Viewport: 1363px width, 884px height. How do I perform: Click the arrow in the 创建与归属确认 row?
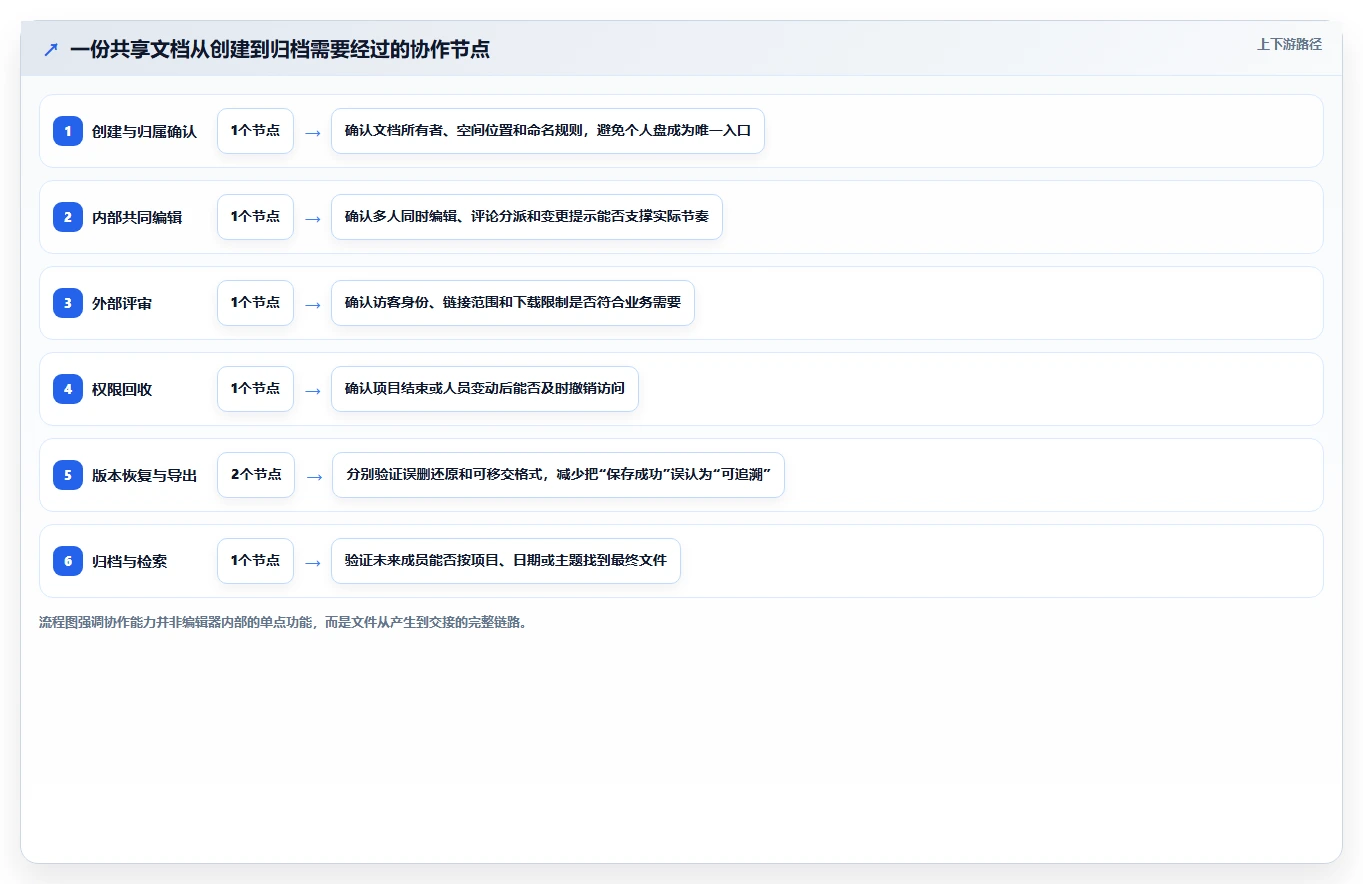313,132
